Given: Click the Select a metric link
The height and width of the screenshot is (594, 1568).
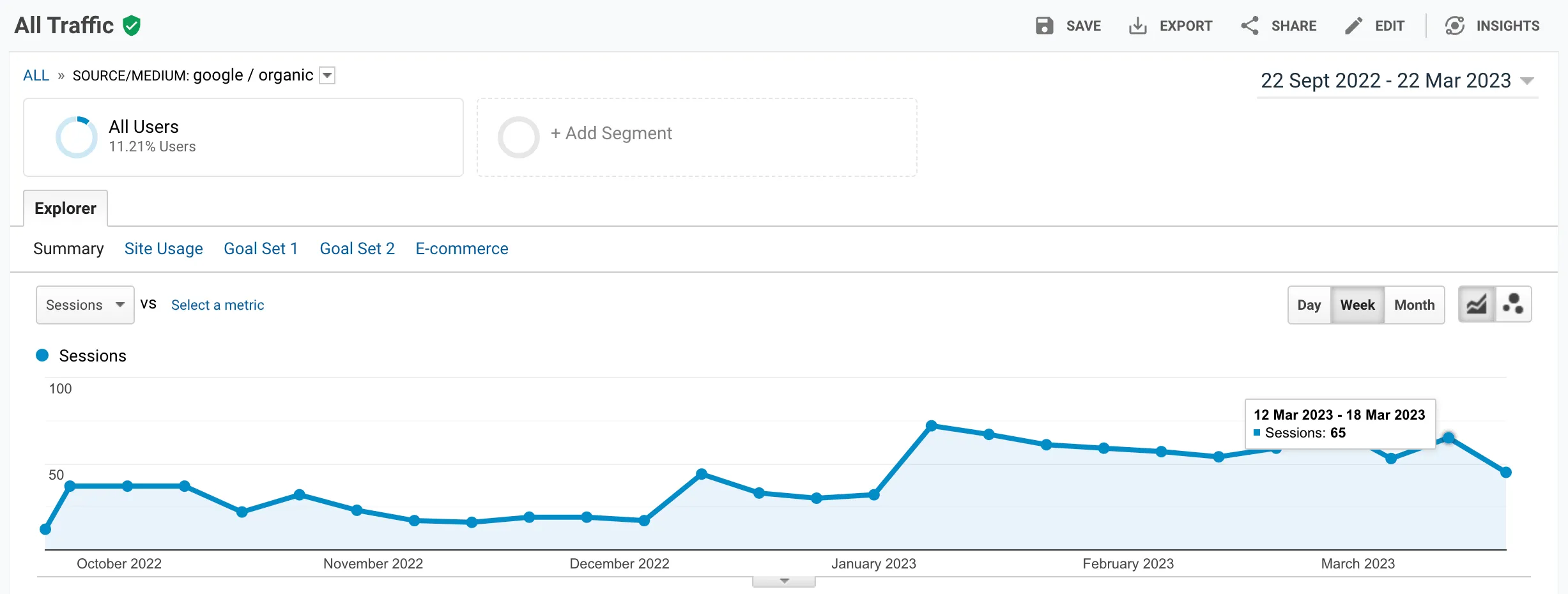Looking at the screenshot, I should 217,305.
